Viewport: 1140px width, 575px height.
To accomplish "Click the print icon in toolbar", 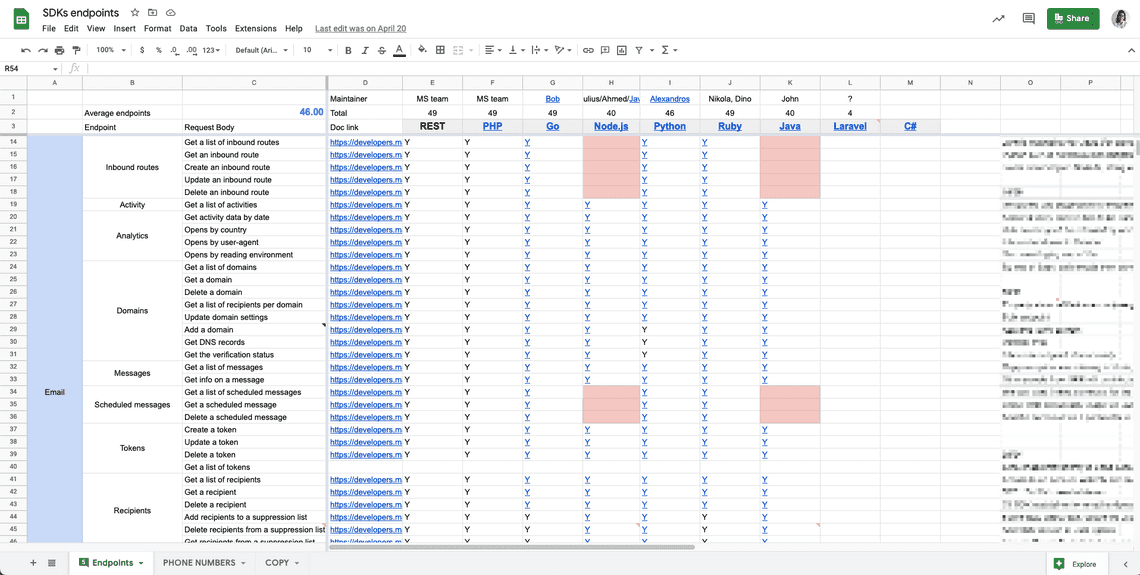I will coord(59,50).
